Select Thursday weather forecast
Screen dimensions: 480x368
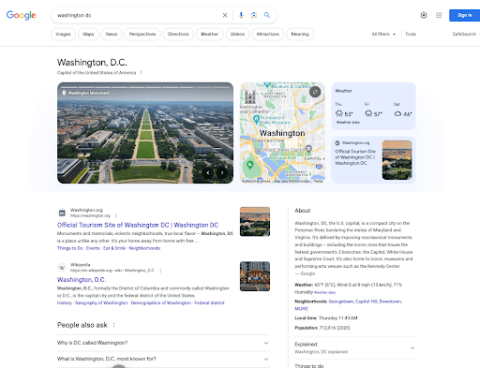click(x=344, y=111)
